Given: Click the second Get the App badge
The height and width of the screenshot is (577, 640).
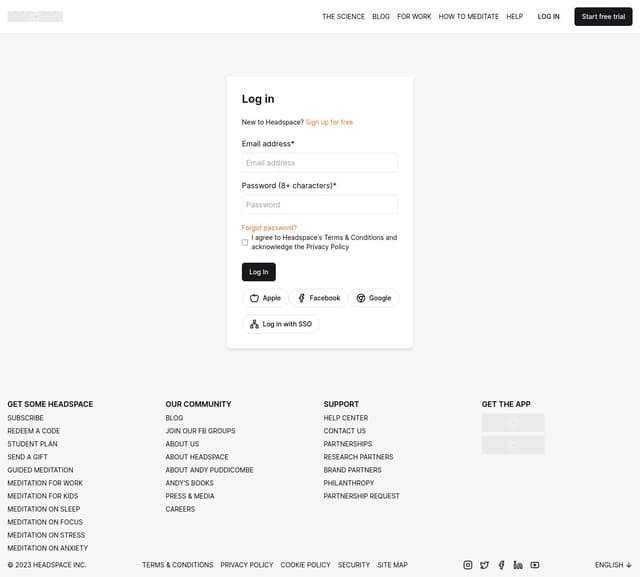Looking at the screenshot, I should tap(513, 445).
